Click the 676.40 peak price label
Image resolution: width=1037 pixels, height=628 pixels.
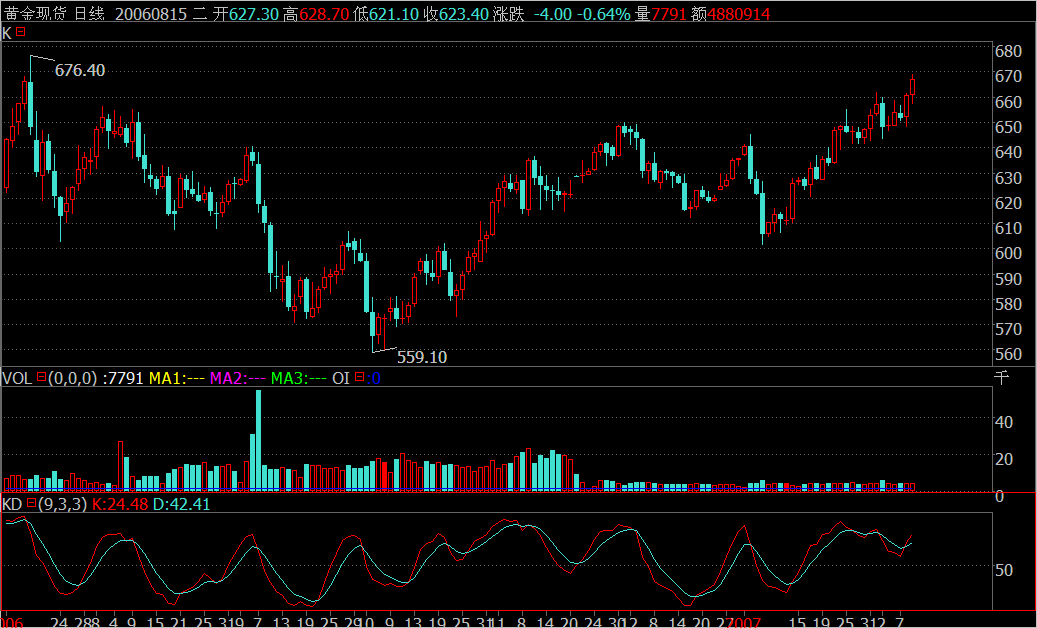pos(80,70)
